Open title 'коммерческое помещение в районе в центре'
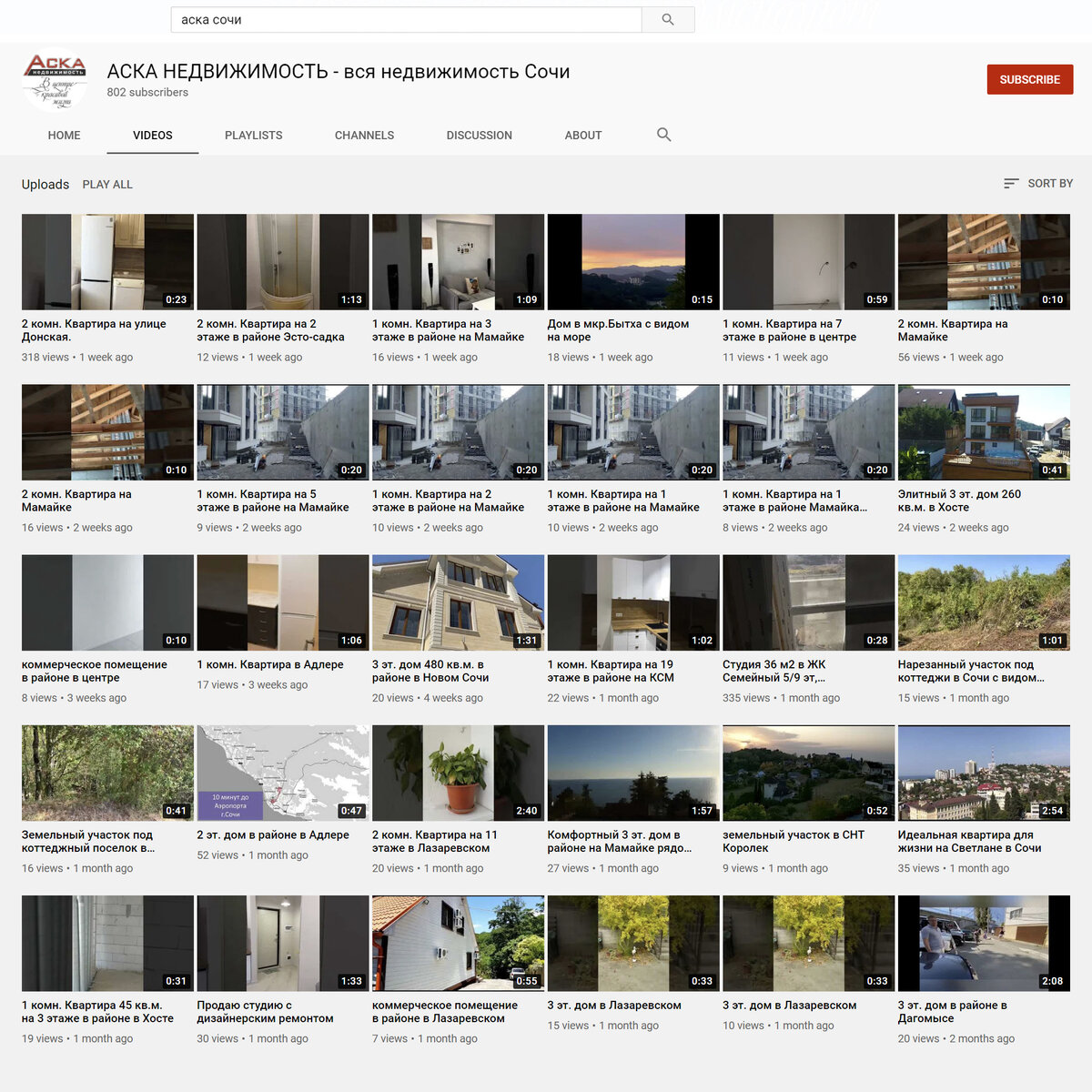The image size is (1092, 1092). point(95,671)
